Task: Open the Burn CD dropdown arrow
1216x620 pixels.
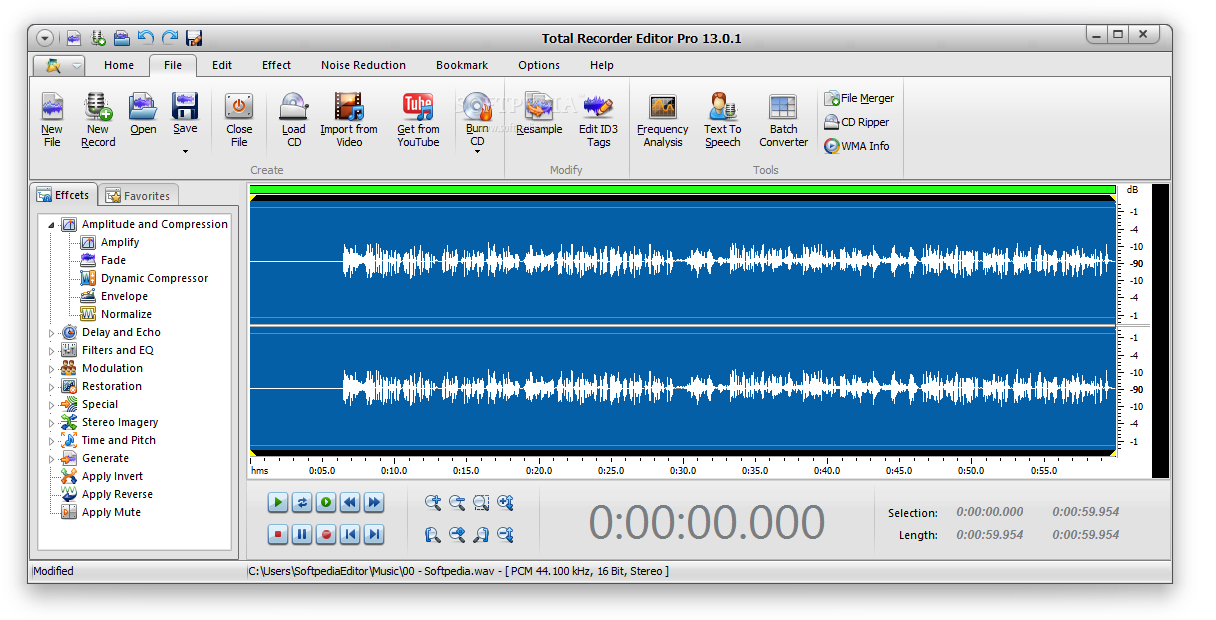Action: [477, 152]
